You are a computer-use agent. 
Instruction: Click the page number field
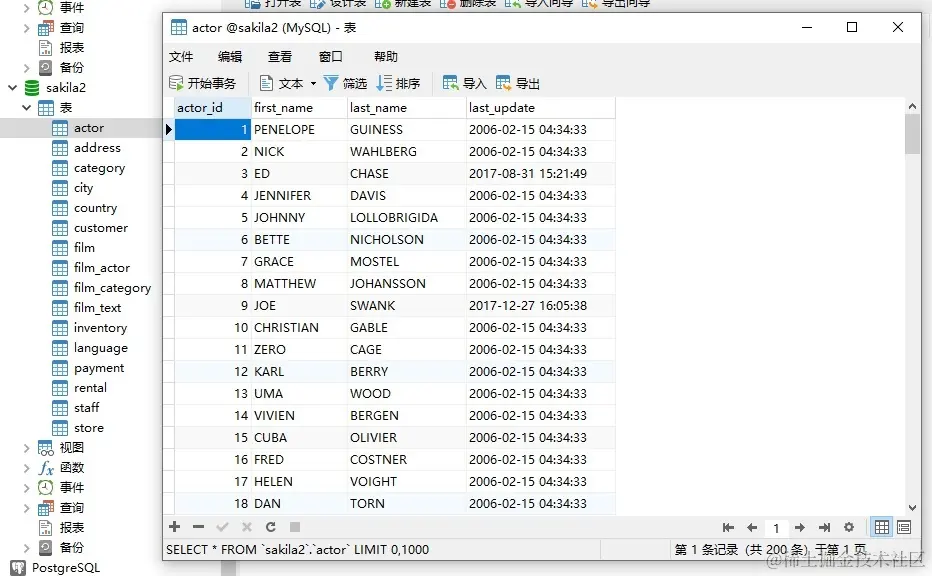tap(776, 528)
